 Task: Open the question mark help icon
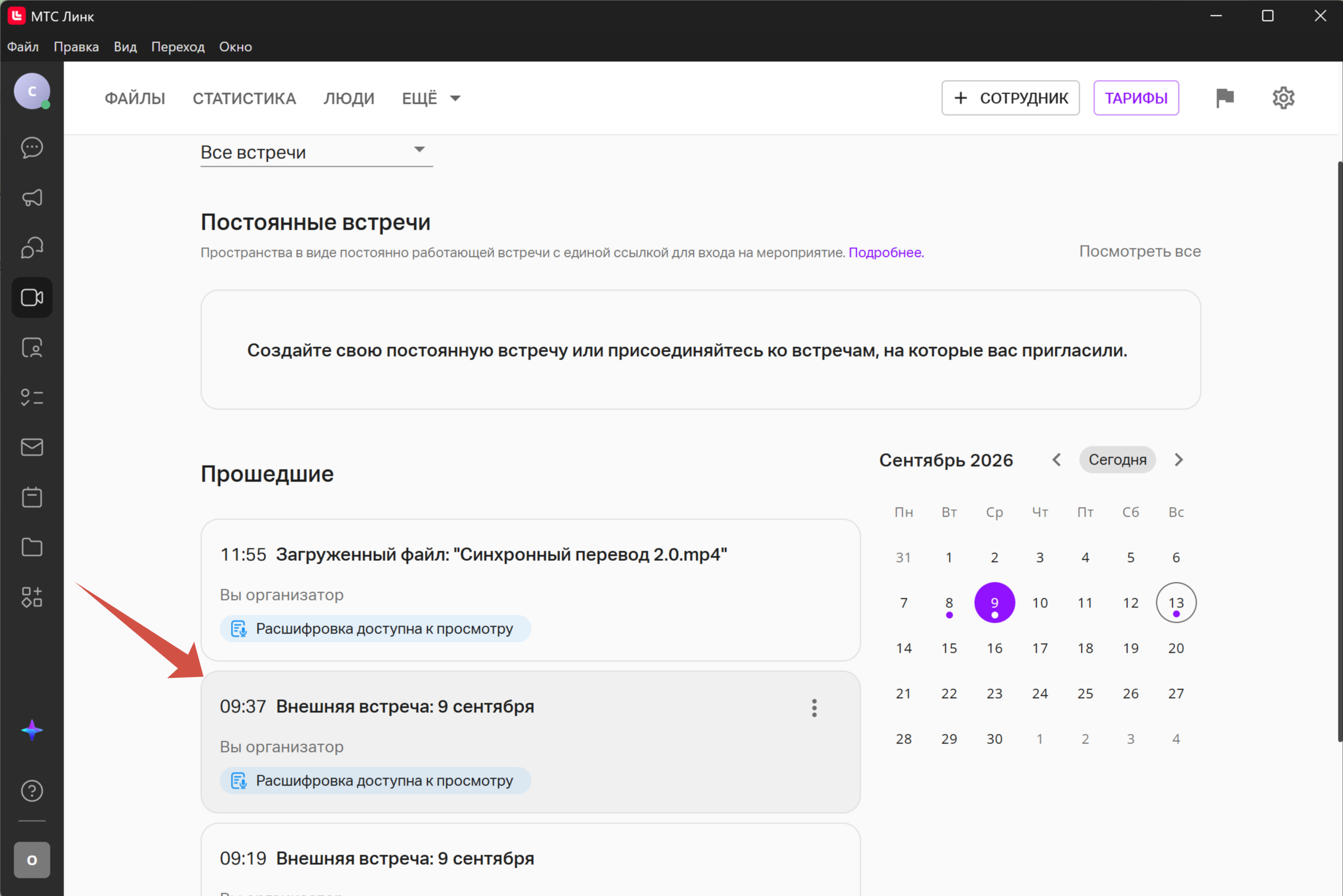click(32, 791)
